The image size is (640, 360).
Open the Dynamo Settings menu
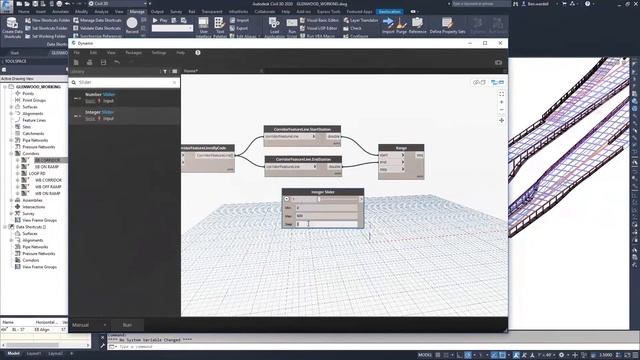coord(159,53)
